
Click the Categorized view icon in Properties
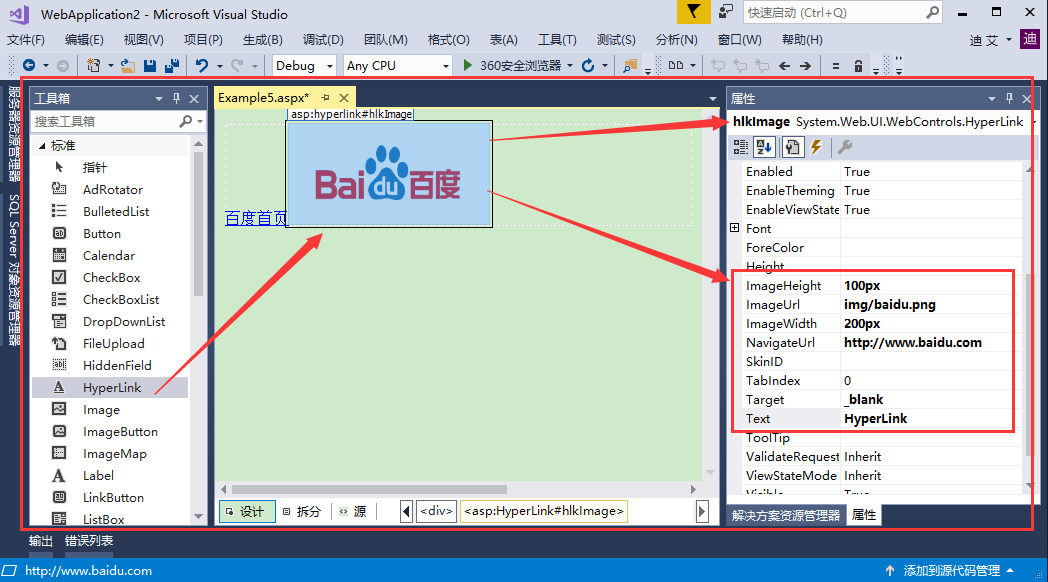tap(741, 147)
